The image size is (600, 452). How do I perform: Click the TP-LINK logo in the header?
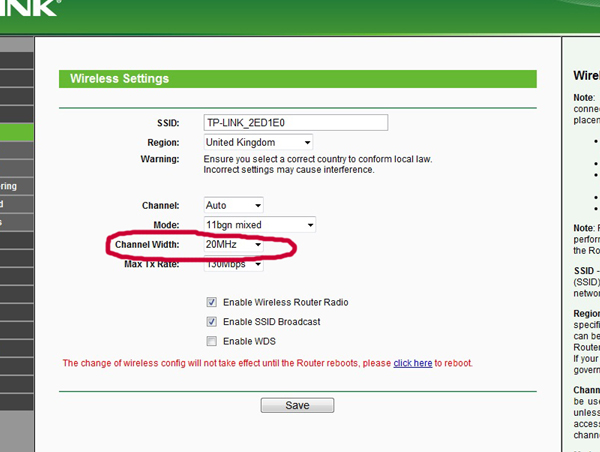28,9
